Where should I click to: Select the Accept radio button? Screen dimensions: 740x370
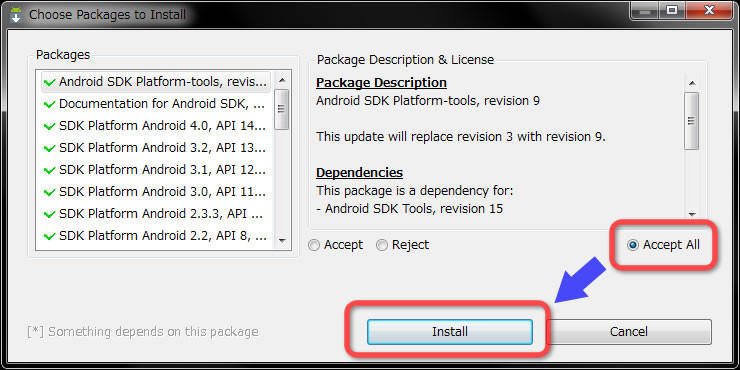point(313,245)
